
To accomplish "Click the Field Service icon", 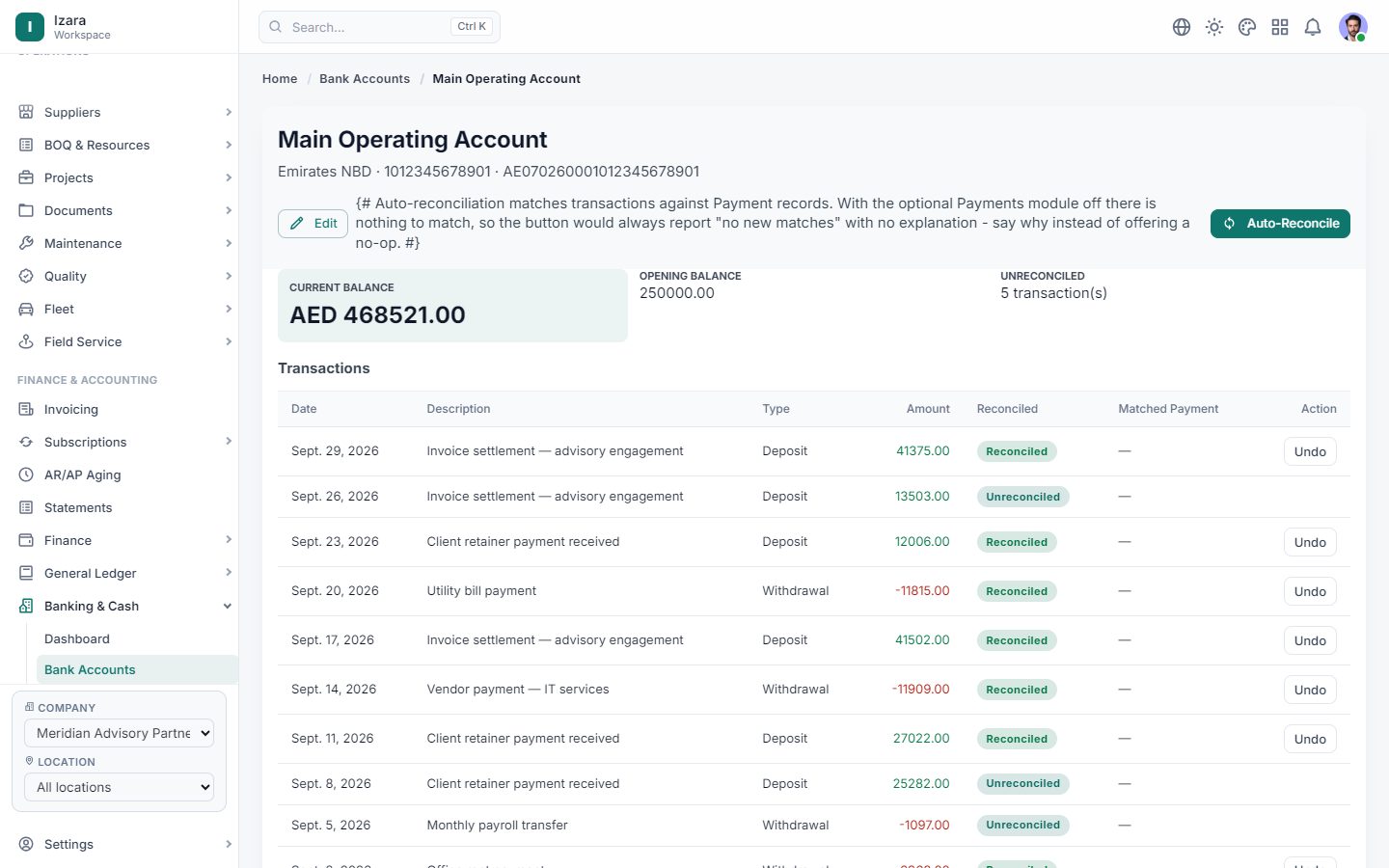I will (x=26, y=341).
